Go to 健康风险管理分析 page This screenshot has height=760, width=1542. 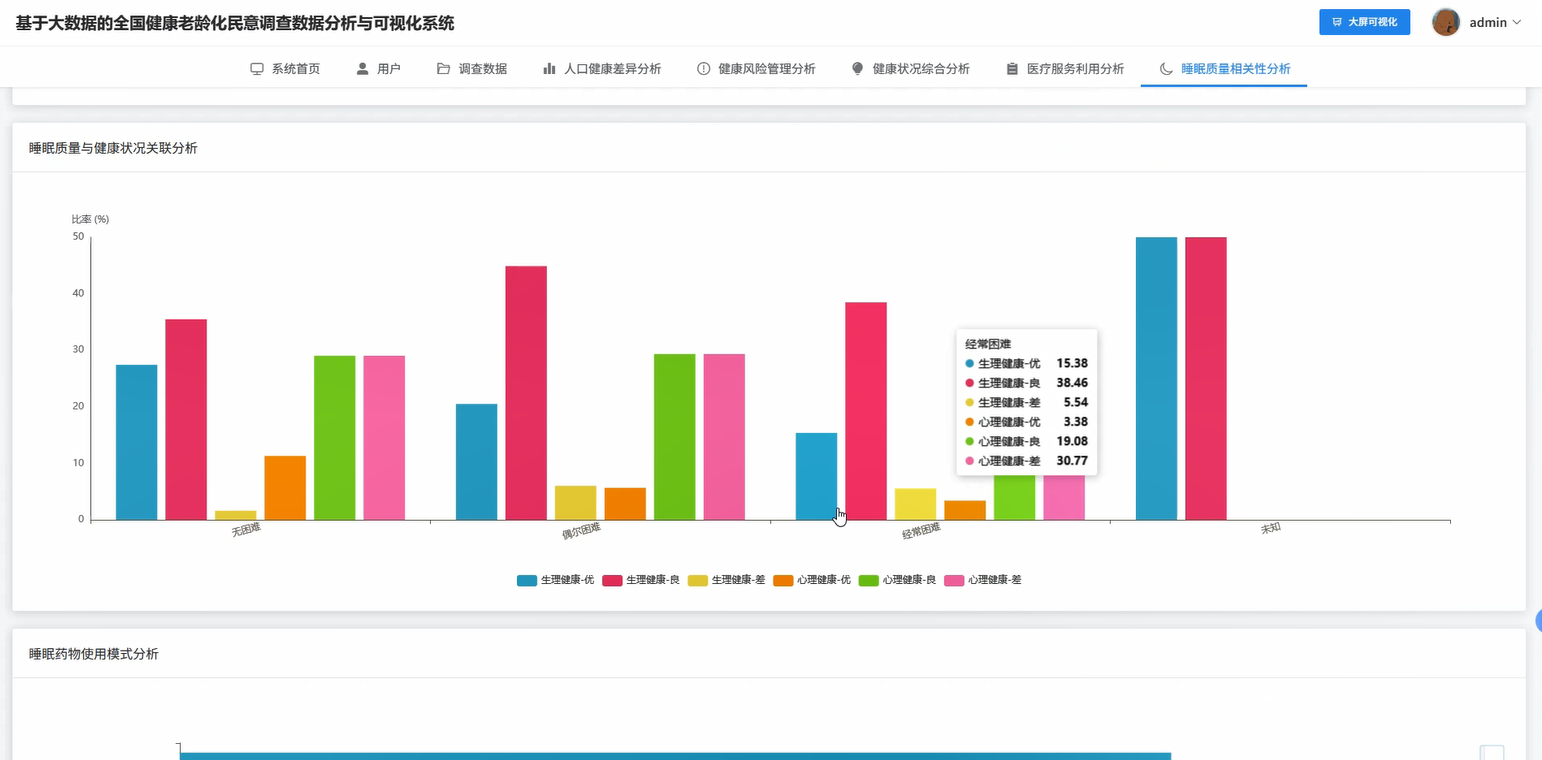756,69
